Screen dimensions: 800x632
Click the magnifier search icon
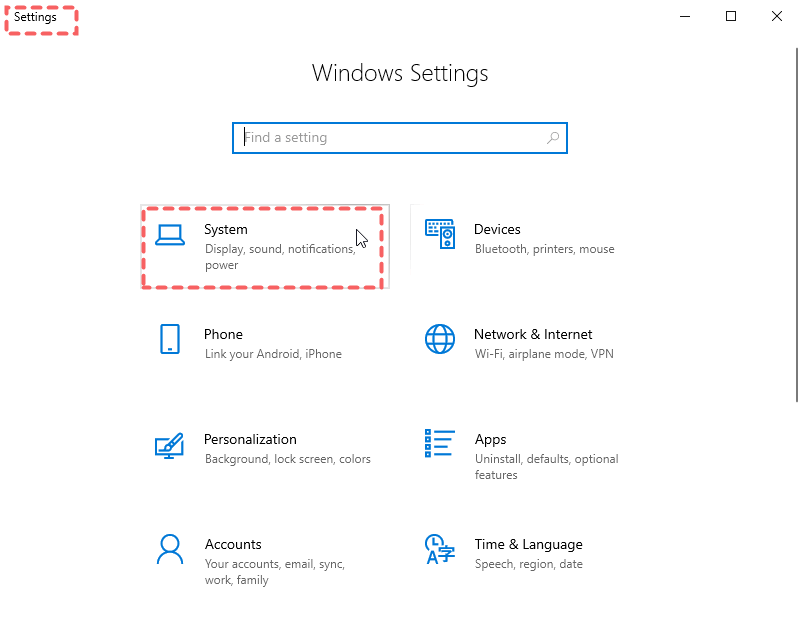point(553,138)
